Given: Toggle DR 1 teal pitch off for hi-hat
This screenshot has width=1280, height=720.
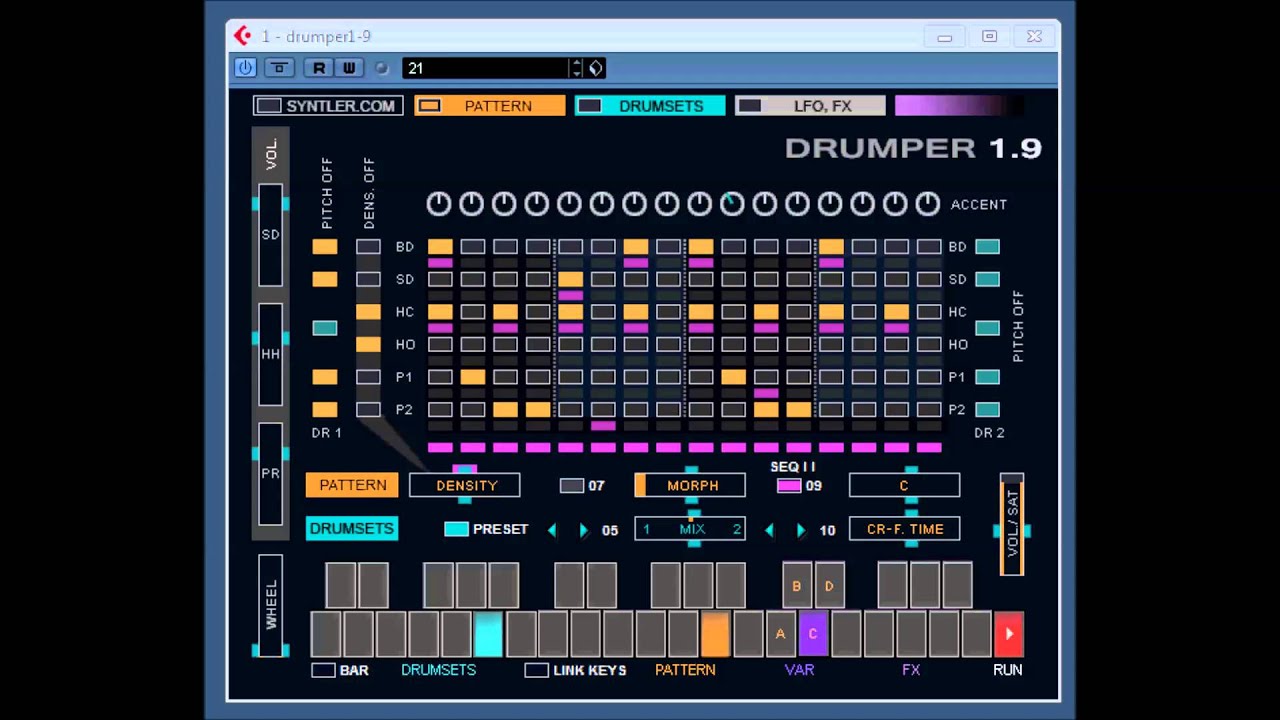Looking at the screenshot, I should click(325, 328).
